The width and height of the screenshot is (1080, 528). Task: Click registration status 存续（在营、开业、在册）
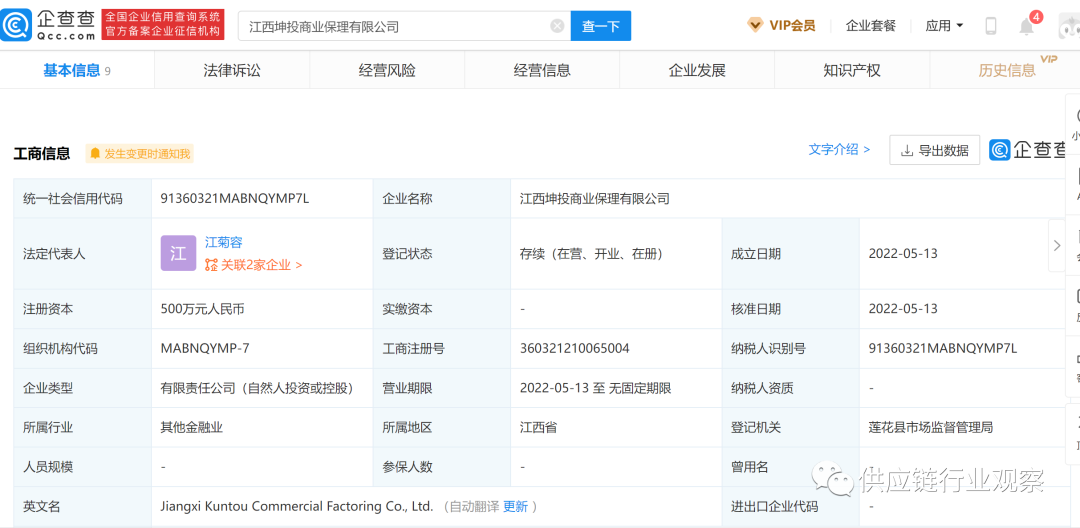pos(591,254)
